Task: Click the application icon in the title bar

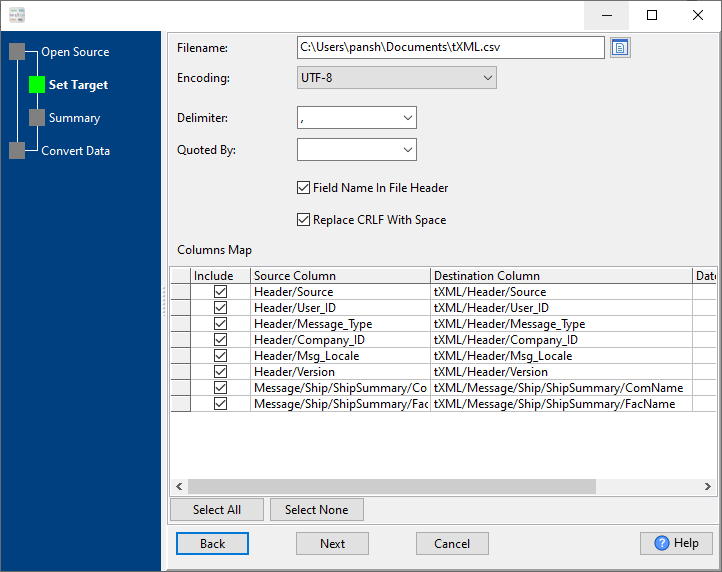Action: pos(16,15)
